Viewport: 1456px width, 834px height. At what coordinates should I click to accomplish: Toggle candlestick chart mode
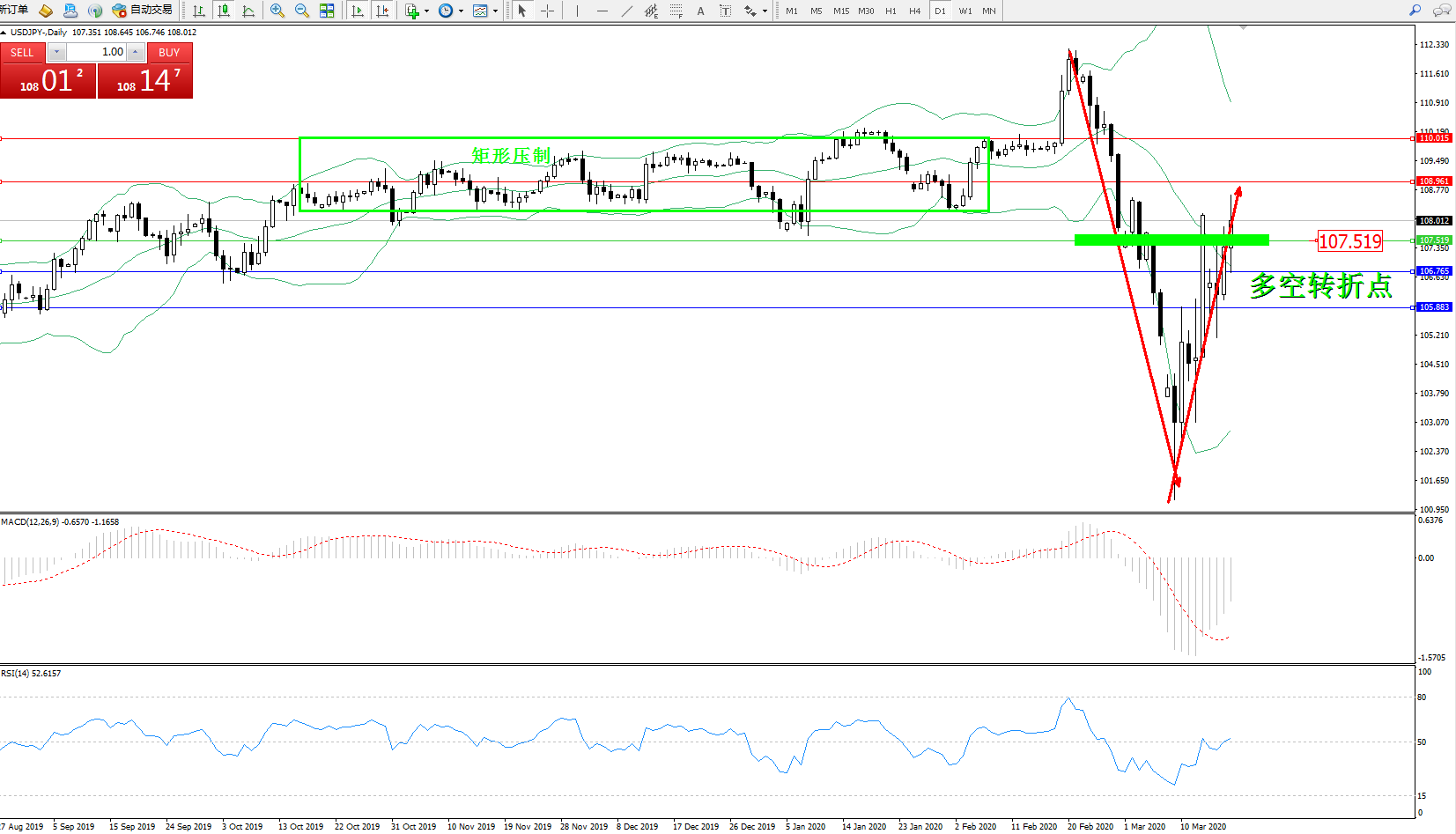[x=224, y=11]
